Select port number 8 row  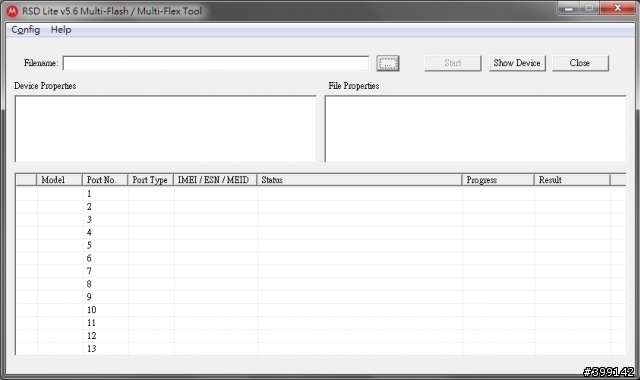click(x=320, y=284)
